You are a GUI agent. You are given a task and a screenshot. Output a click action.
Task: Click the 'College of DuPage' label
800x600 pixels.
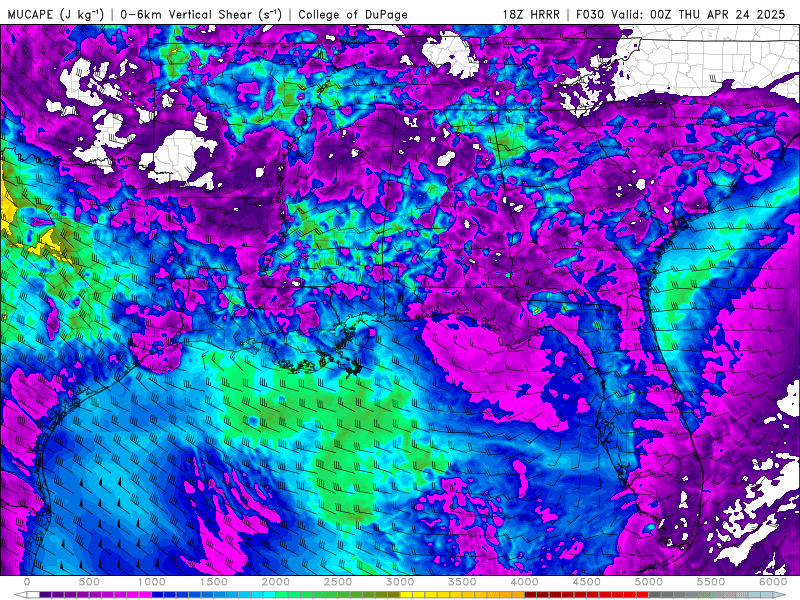[x=353, y=14]
